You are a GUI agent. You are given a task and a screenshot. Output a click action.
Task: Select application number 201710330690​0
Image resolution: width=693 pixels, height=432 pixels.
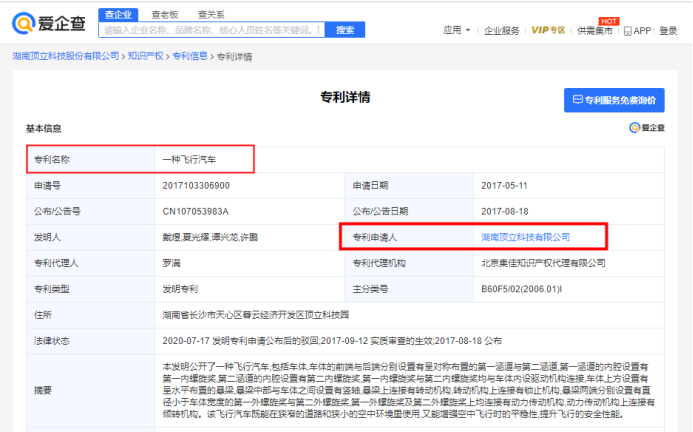coord(196,186)
